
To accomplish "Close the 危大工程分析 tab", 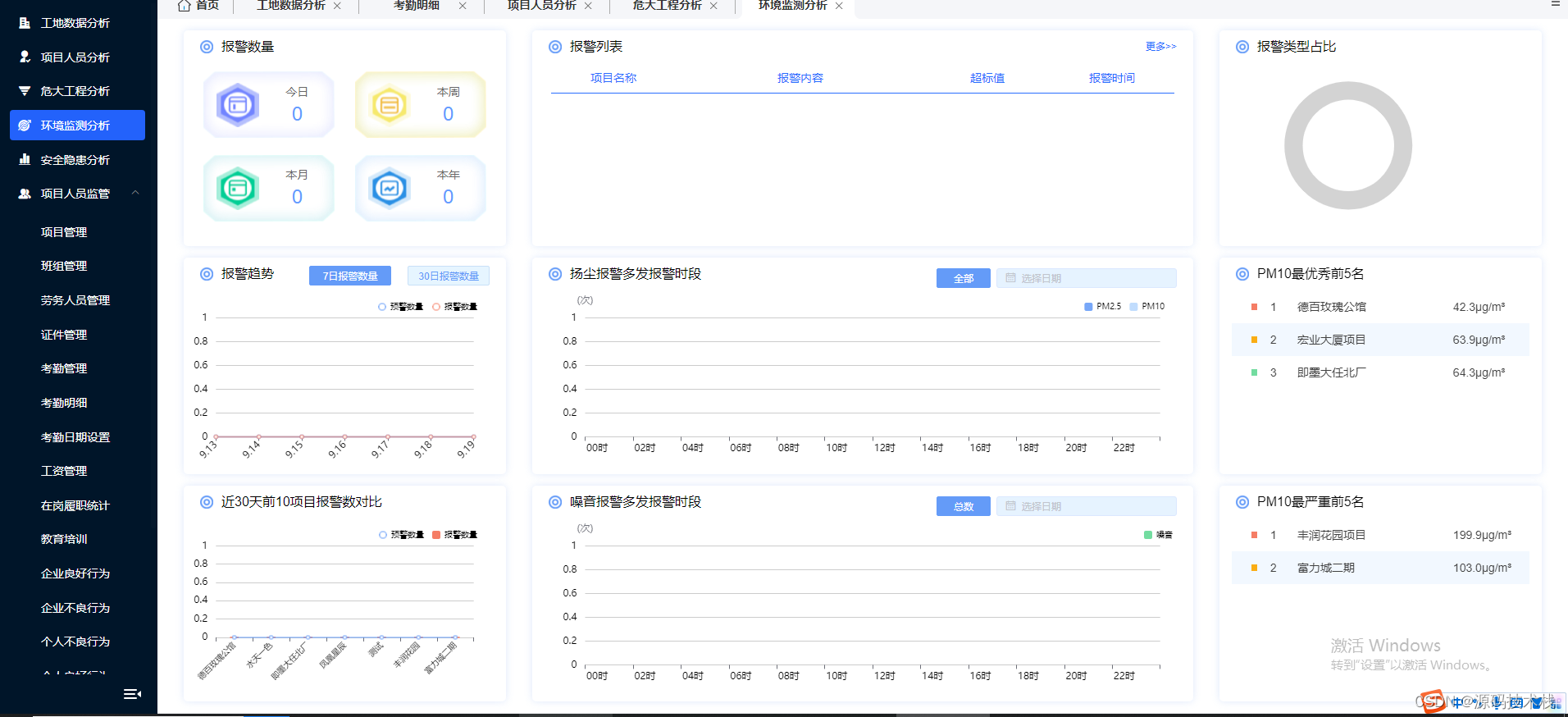I will pyautogui.click(x=713, y=6).
